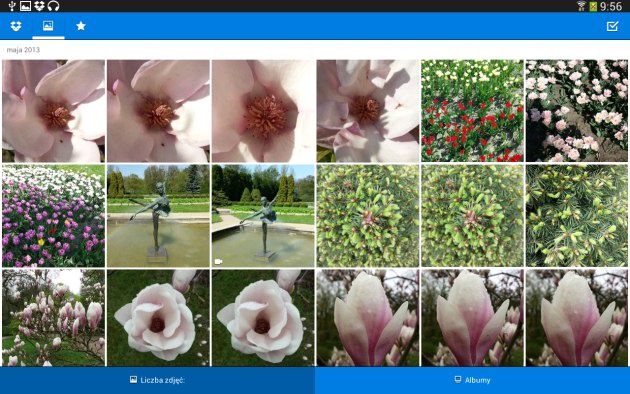Click picture icon beside Liczba zdjęć

point(133,380)
